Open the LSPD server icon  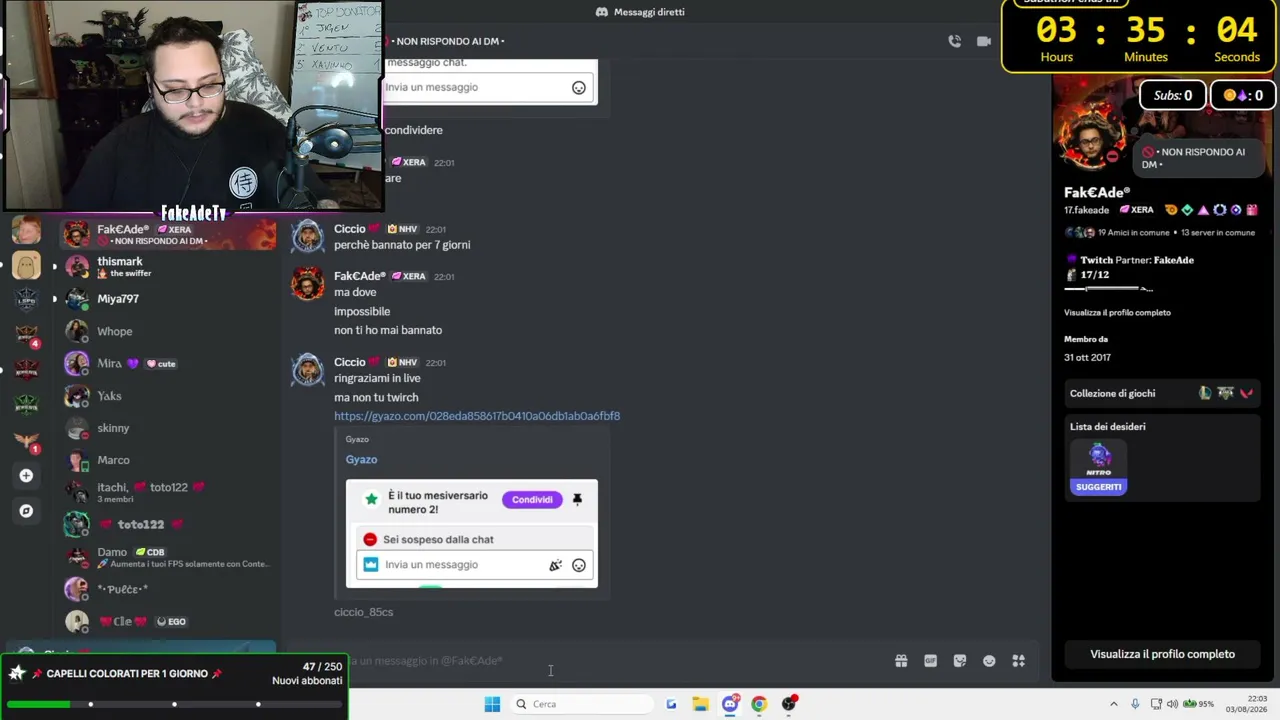coord(27,300)
